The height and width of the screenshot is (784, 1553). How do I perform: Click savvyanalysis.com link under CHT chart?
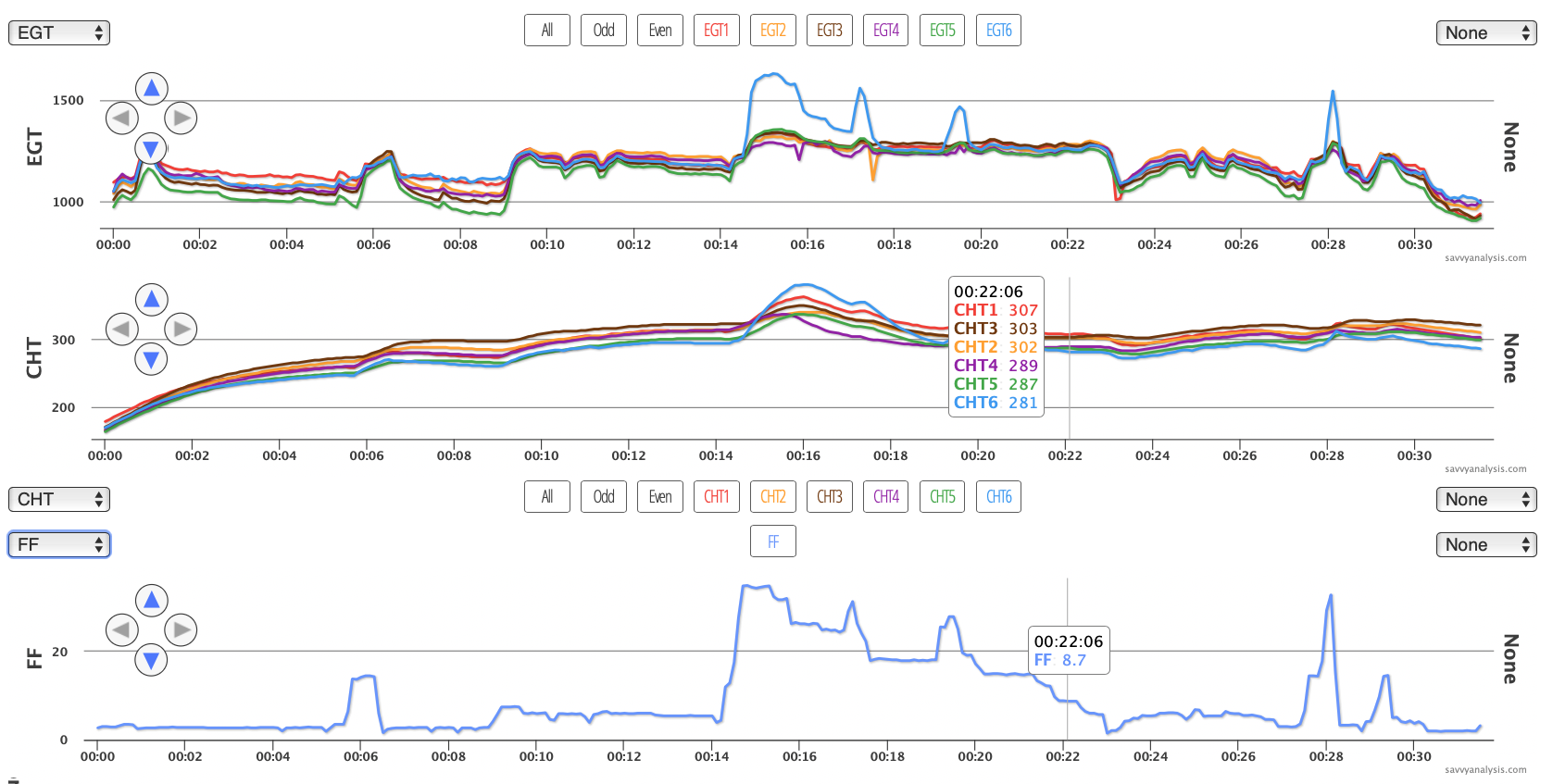[1485, 469]
